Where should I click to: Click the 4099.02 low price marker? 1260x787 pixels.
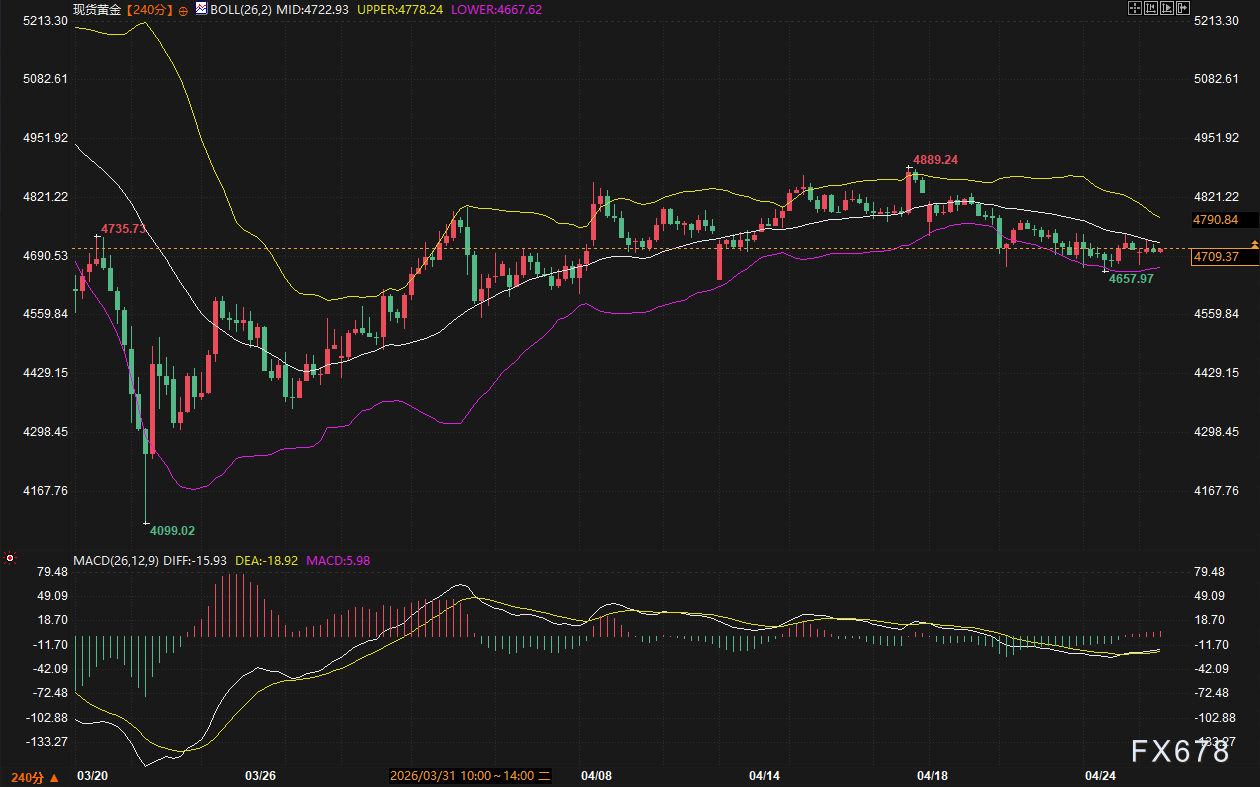[x=173, y=530]
